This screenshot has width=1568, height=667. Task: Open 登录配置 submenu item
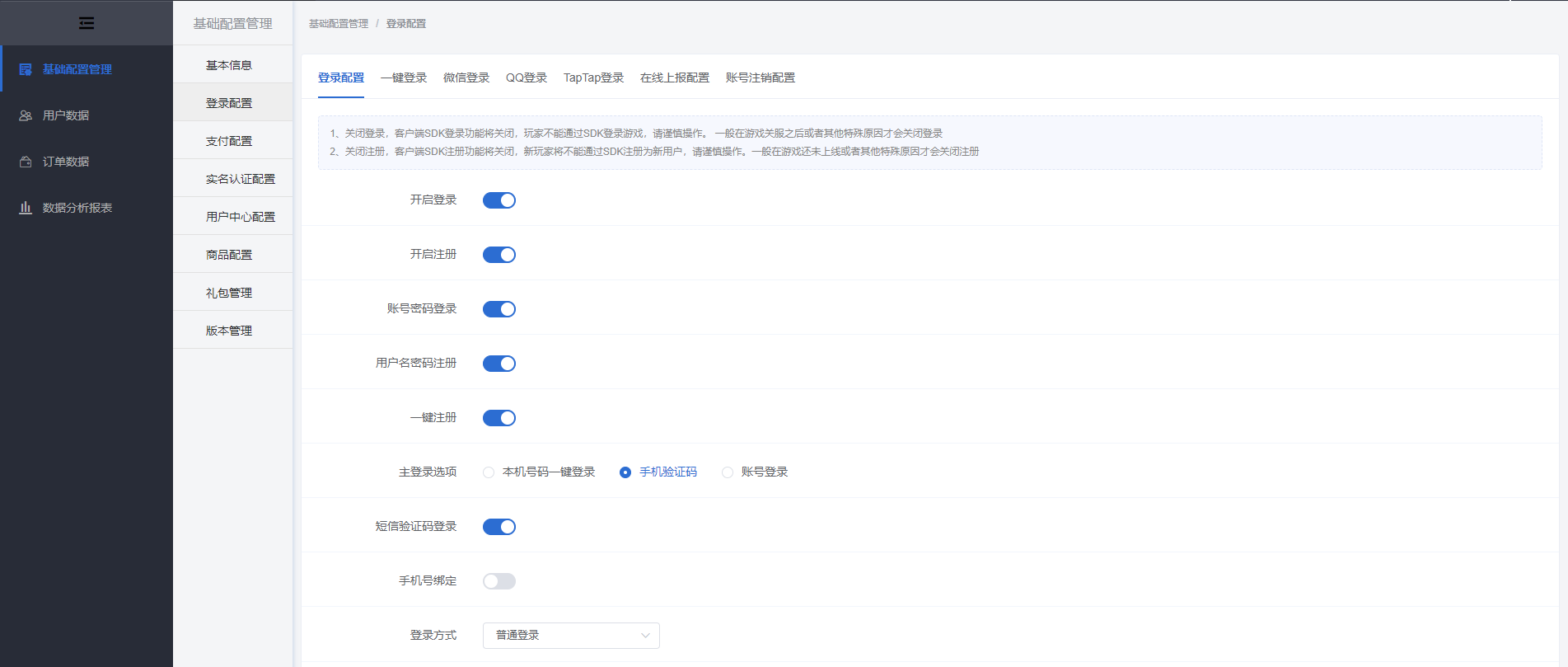(x=233, y=103)
